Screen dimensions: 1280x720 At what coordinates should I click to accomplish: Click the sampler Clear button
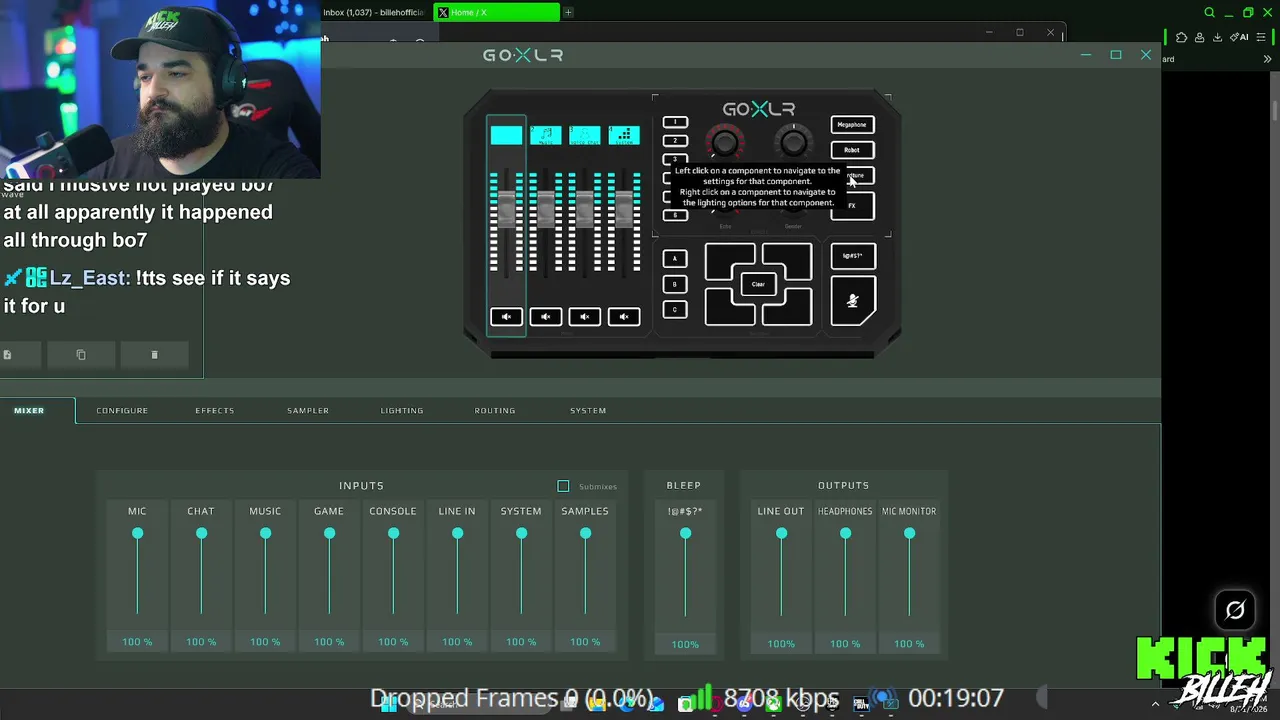click(758, 285)
